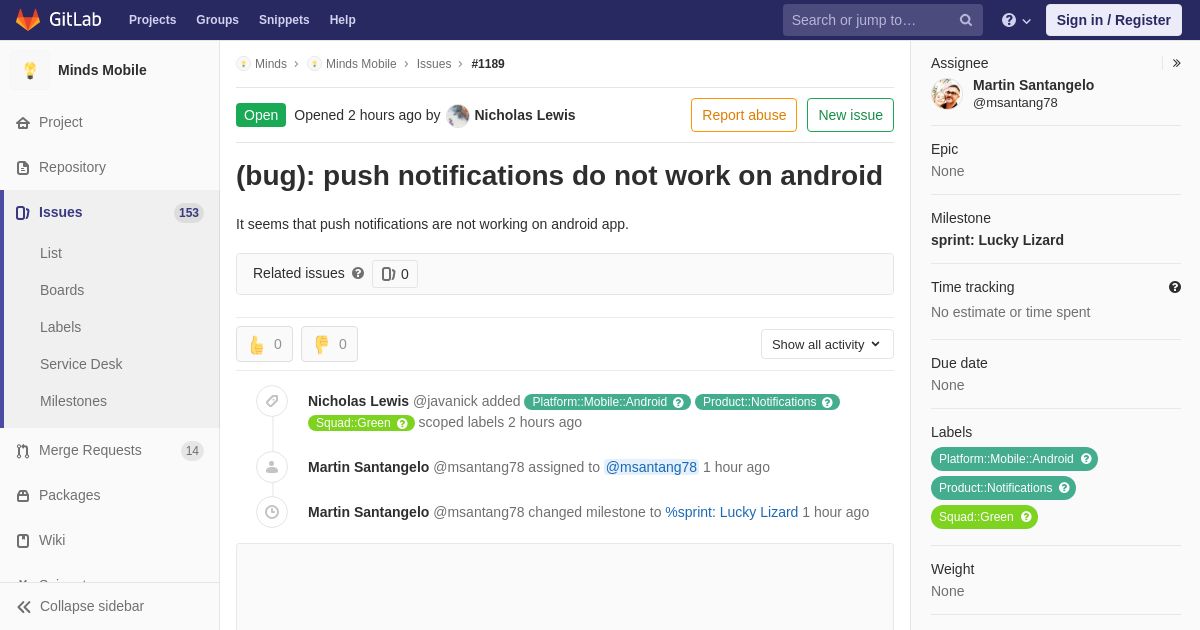Image resolution: width=1200 pixels, height=630 pixels.
Task: Open the Minds Mobile breadcrumb link
Action: click(361, 64)
